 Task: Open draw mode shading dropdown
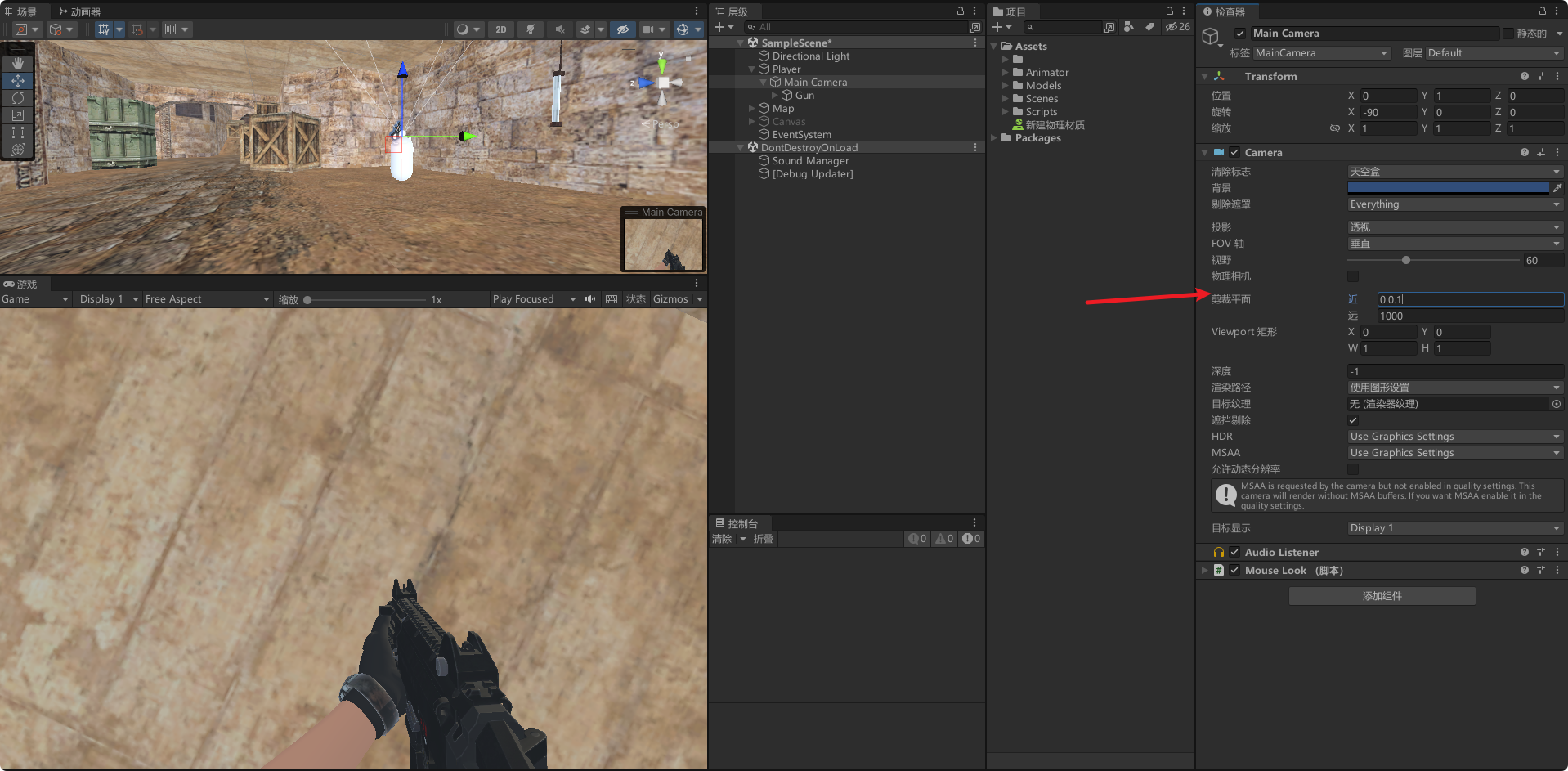click(468, 29)
